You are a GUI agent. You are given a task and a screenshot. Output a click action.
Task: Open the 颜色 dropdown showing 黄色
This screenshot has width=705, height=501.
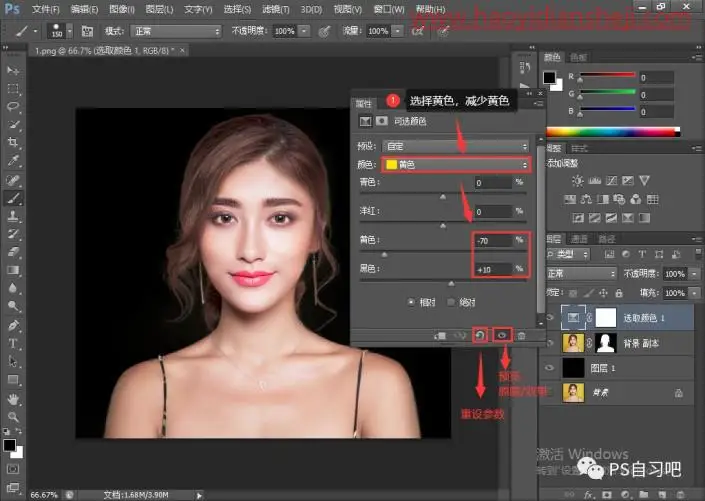click(x=456, y=165)
